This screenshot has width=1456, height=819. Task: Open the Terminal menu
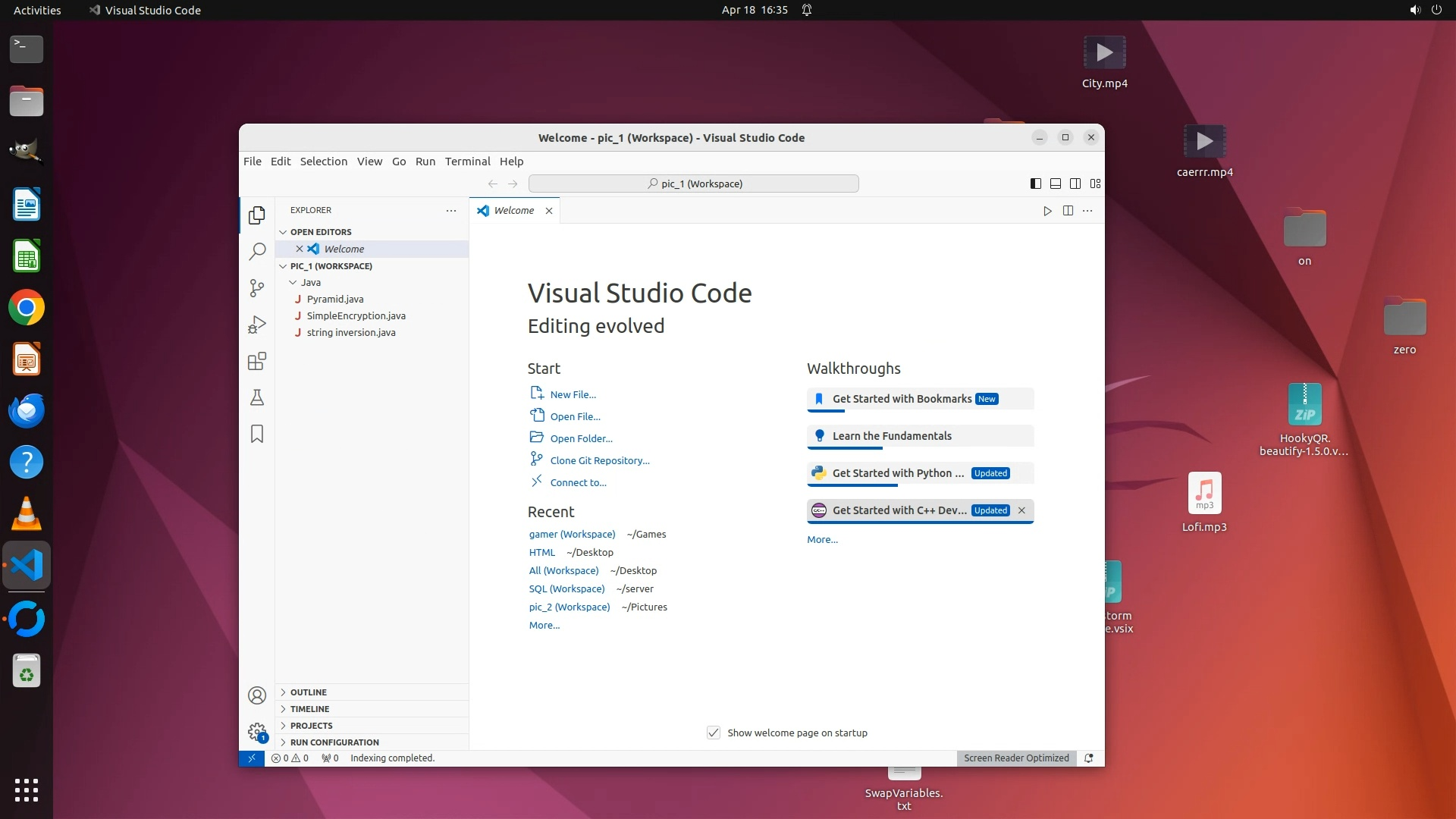(467, 162)
